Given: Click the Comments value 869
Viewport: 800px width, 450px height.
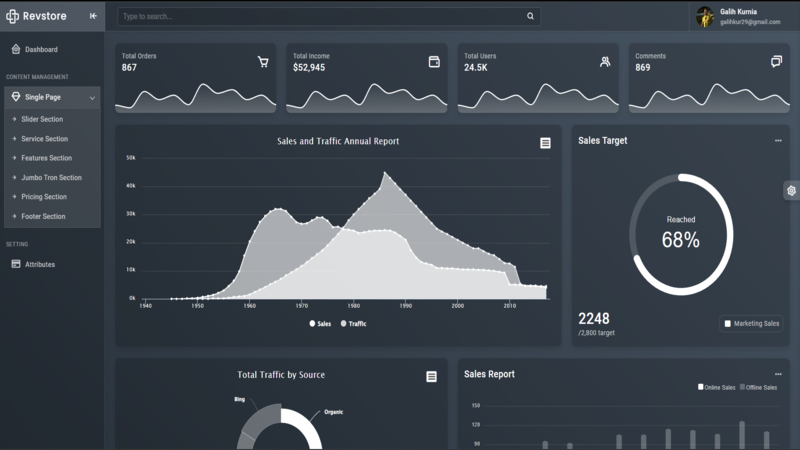Looking at the screenshot, I should click(643, 67).
